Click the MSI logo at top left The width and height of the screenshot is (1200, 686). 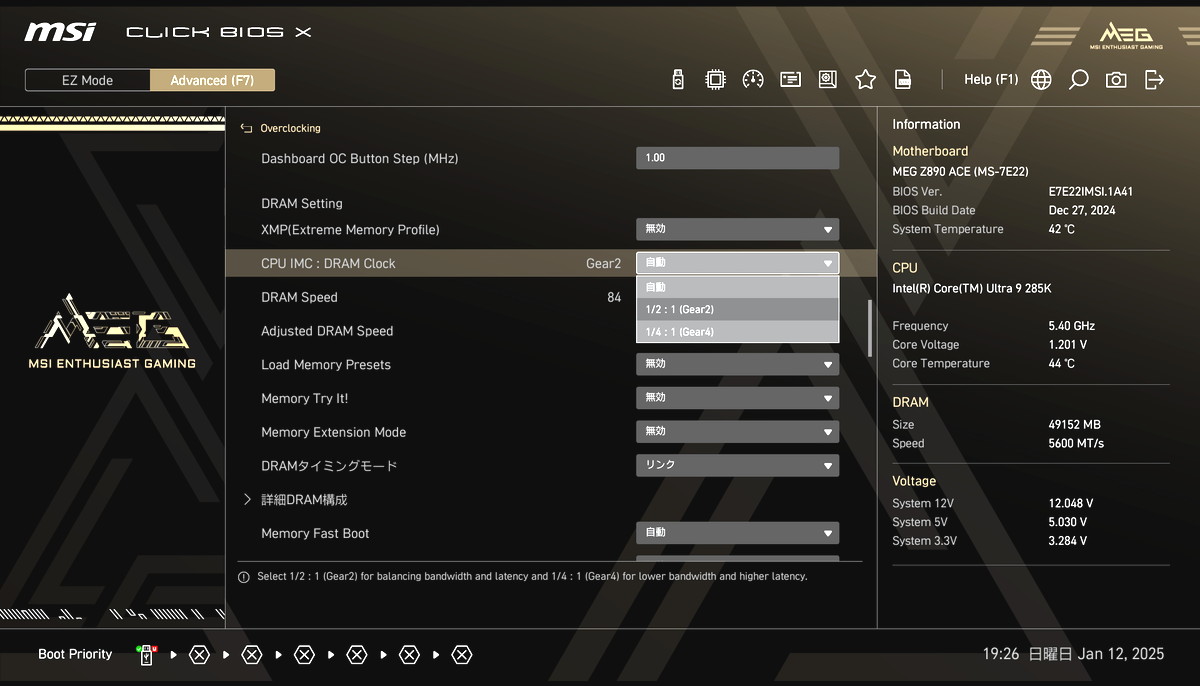tap(60, 32)
